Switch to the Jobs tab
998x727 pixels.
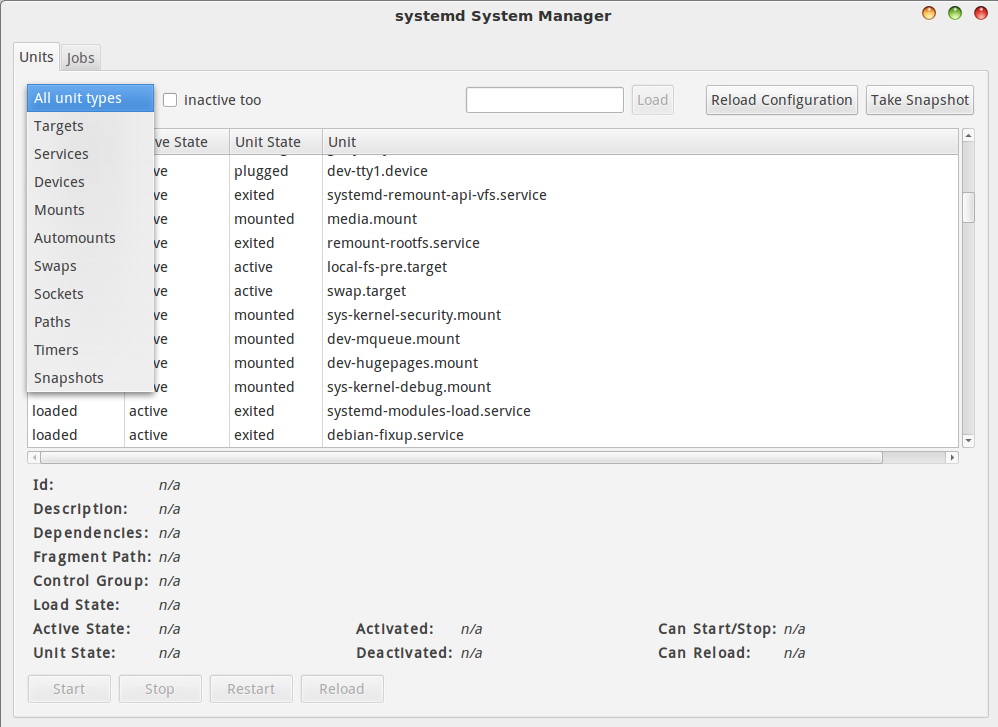(x=80, y=58)
